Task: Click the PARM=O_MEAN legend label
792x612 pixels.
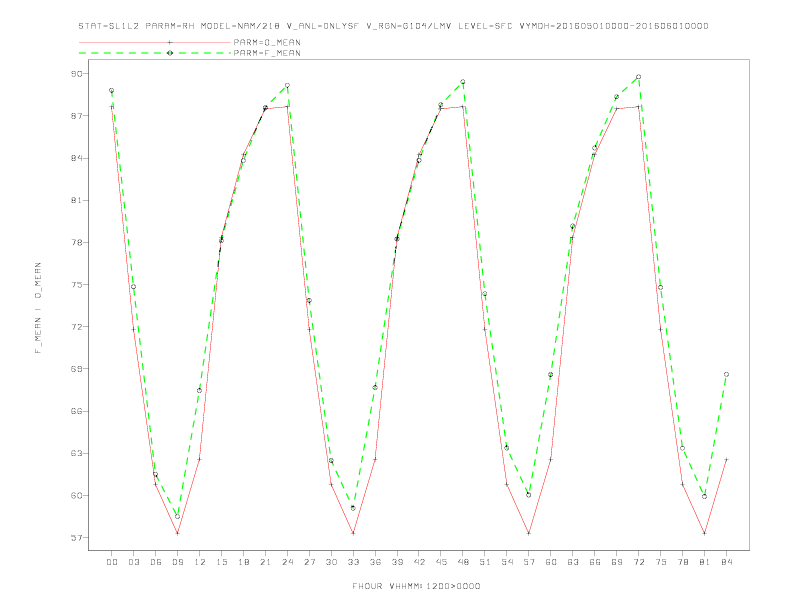Action: pos(267,42)
